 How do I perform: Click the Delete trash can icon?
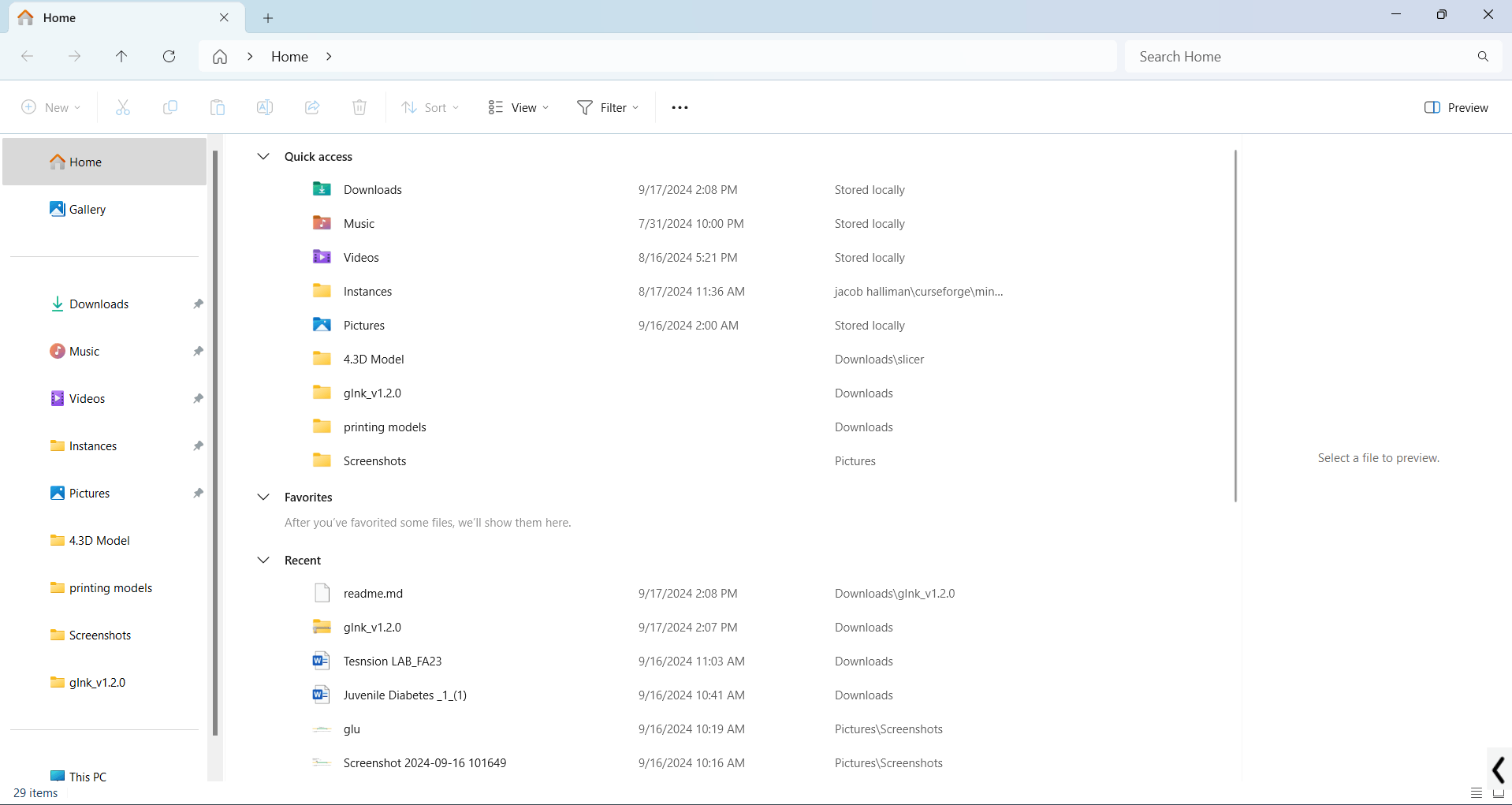(359, 107)
